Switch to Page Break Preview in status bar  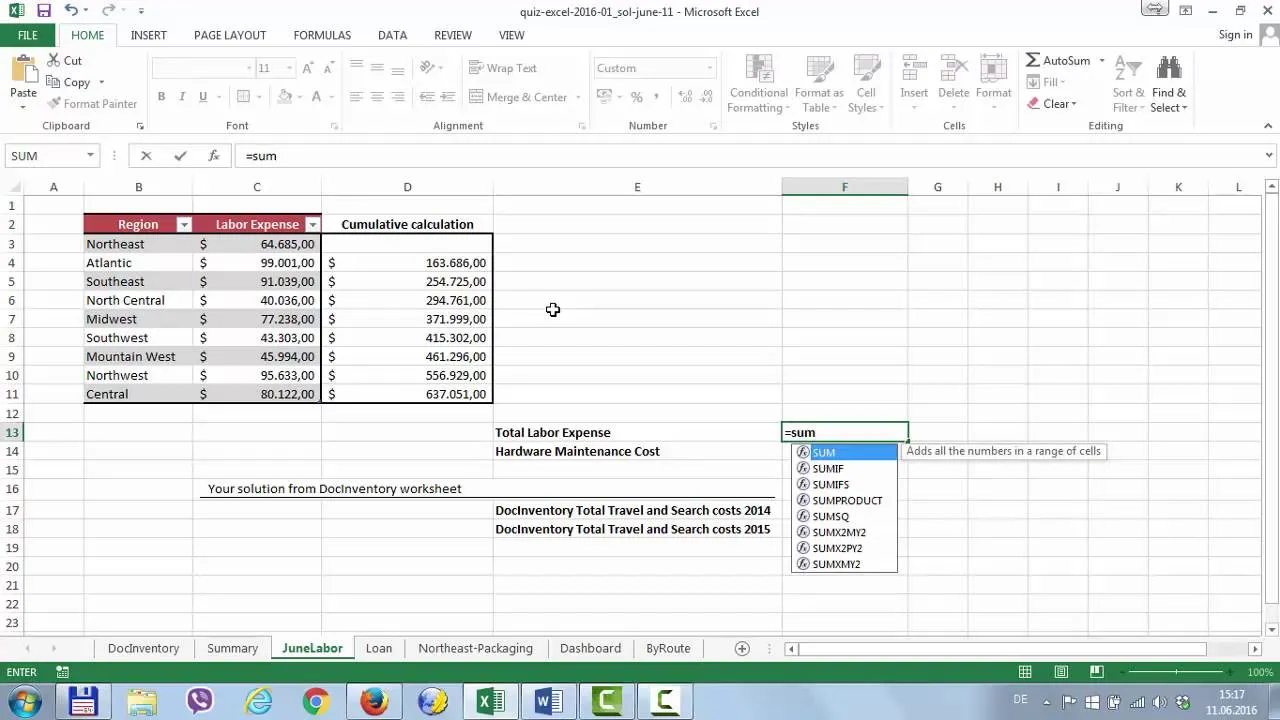[x=1097, y=672]
